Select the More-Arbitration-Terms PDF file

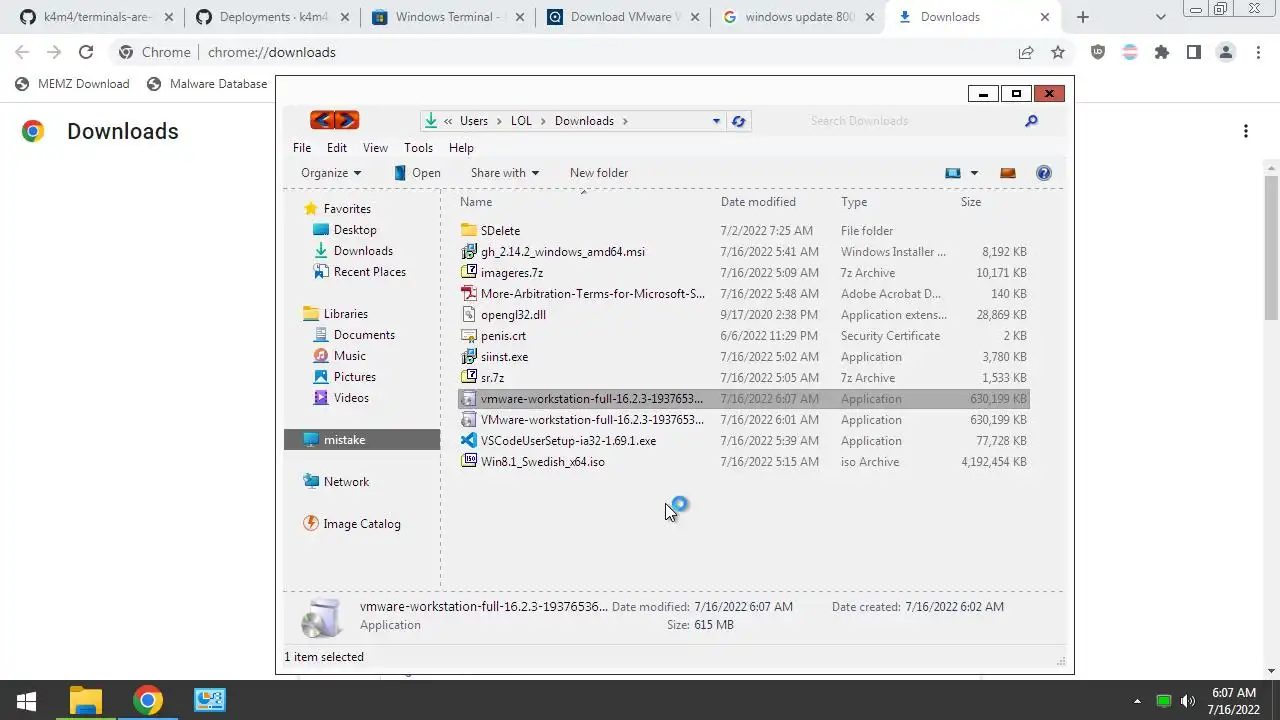tap(743, 294)
